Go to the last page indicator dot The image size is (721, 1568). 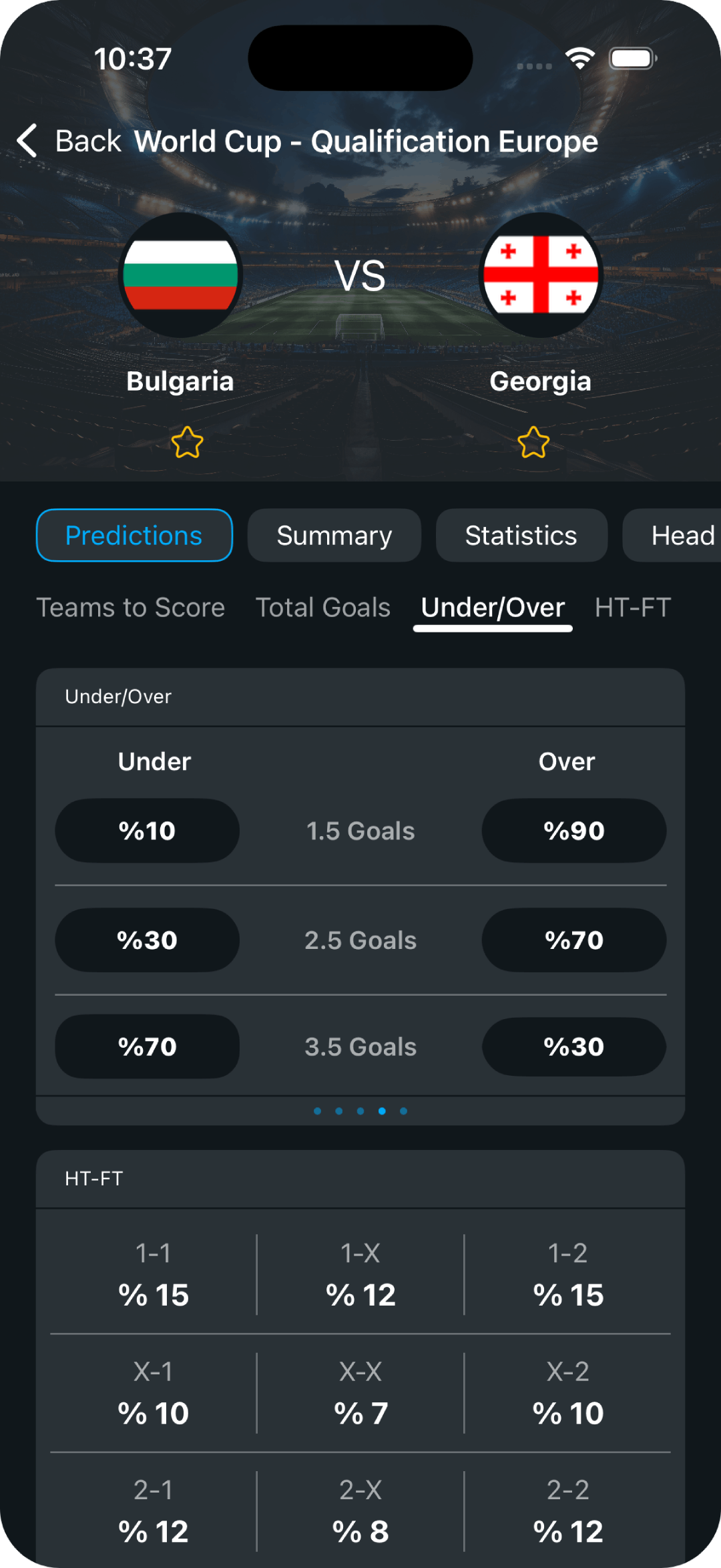(x=403, y=1111)
